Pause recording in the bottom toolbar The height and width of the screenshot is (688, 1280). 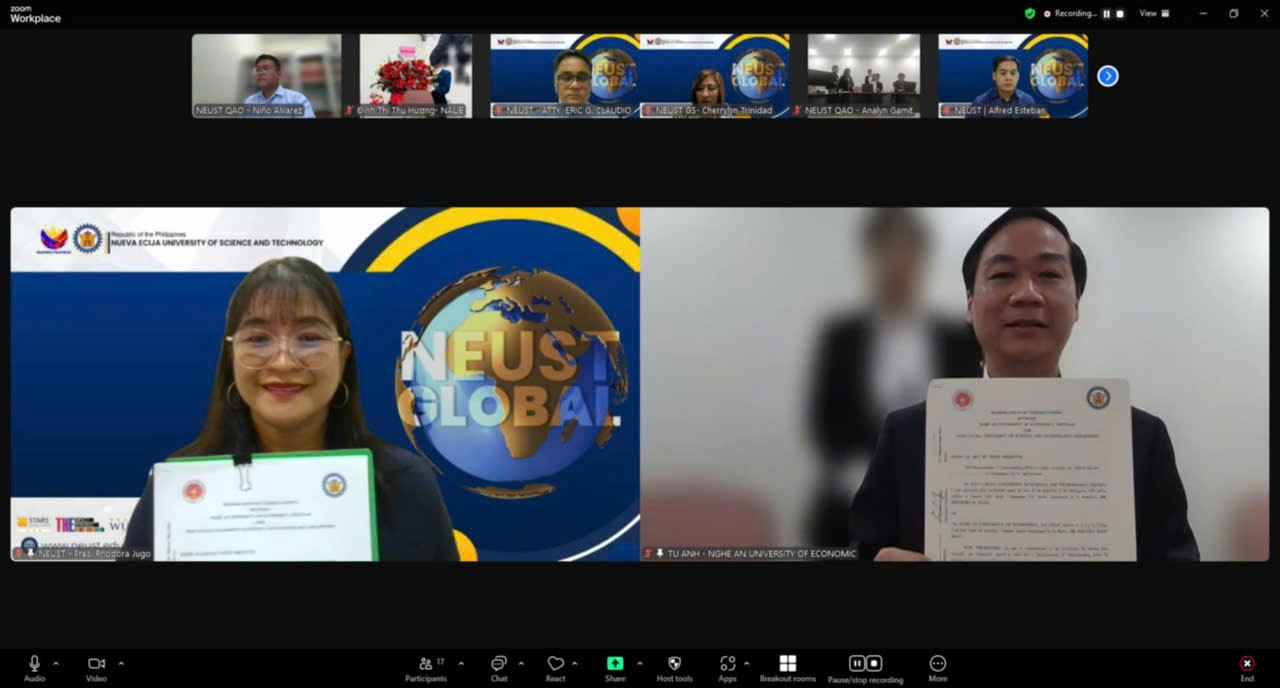pyautogui.click(x=857, y=663)
